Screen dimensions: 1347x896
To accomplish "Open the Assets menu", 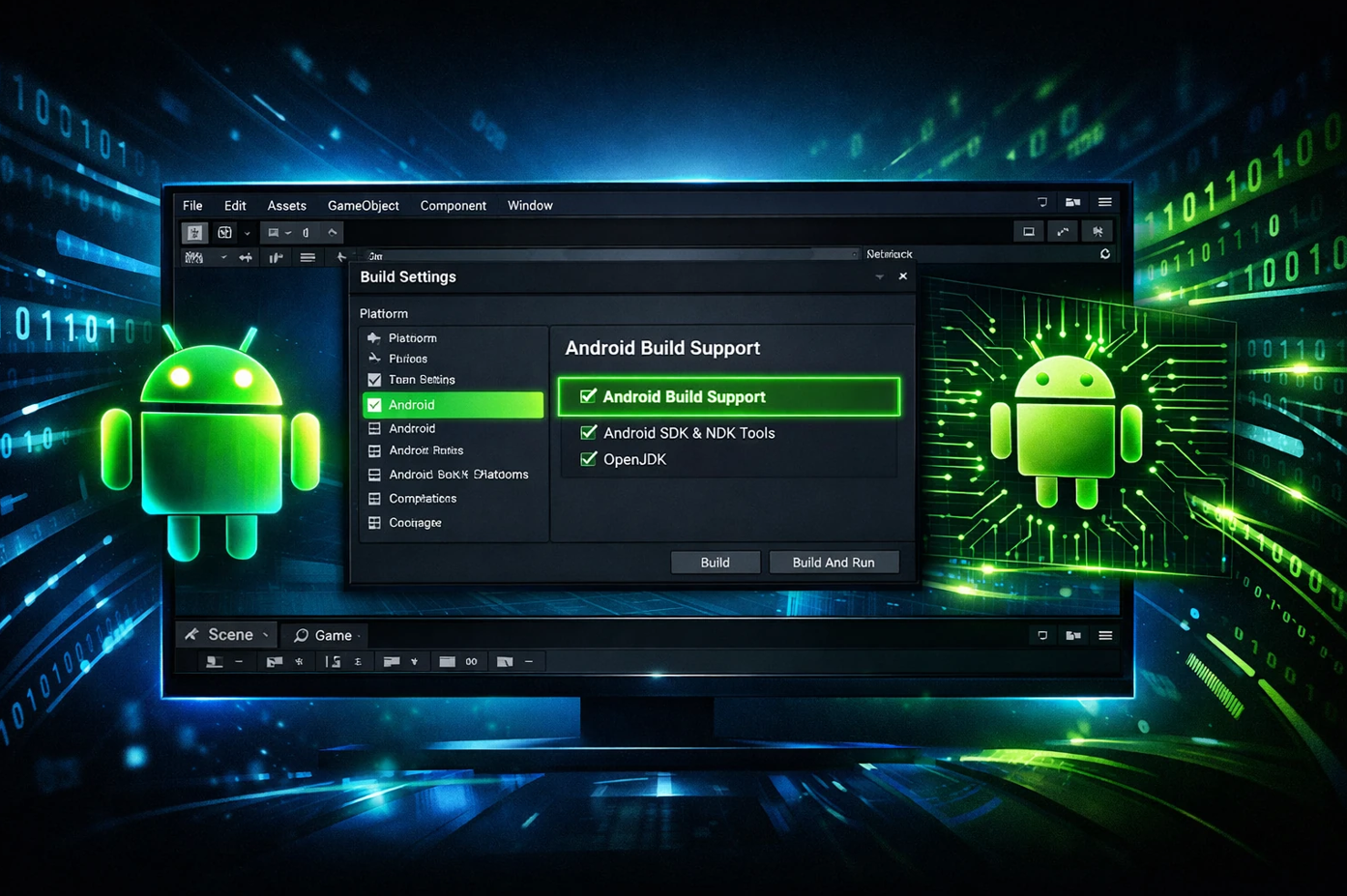I will [286, 206].
